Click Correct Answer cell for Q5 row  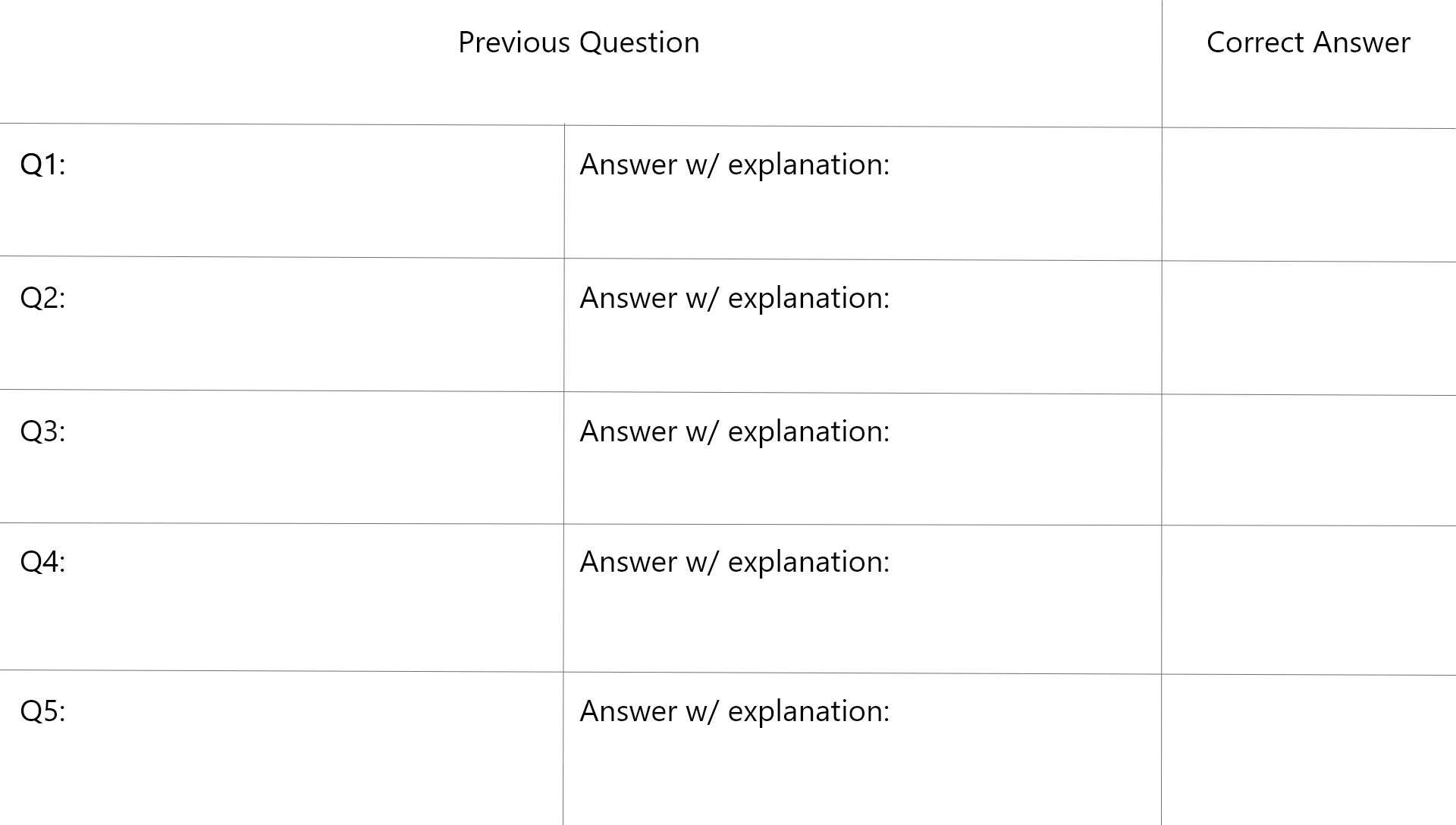(1309, 750)
